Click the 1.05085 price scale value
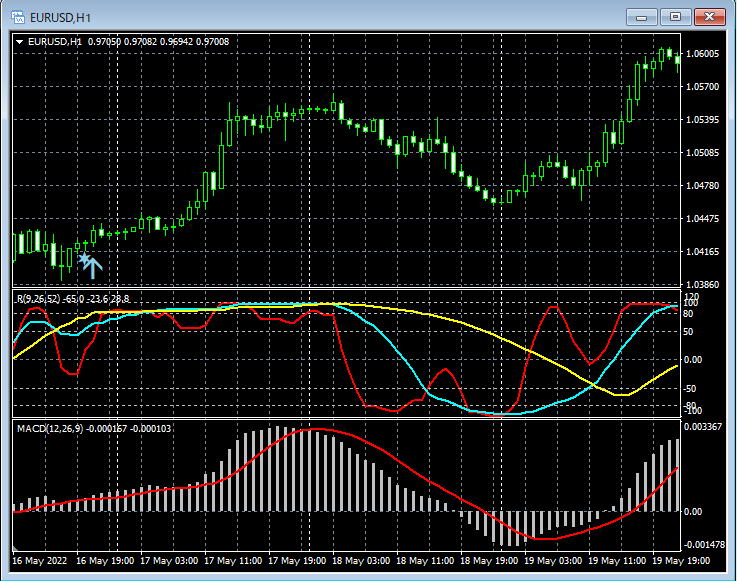This screenshot has height=581, width=738. tap(703, 153)
